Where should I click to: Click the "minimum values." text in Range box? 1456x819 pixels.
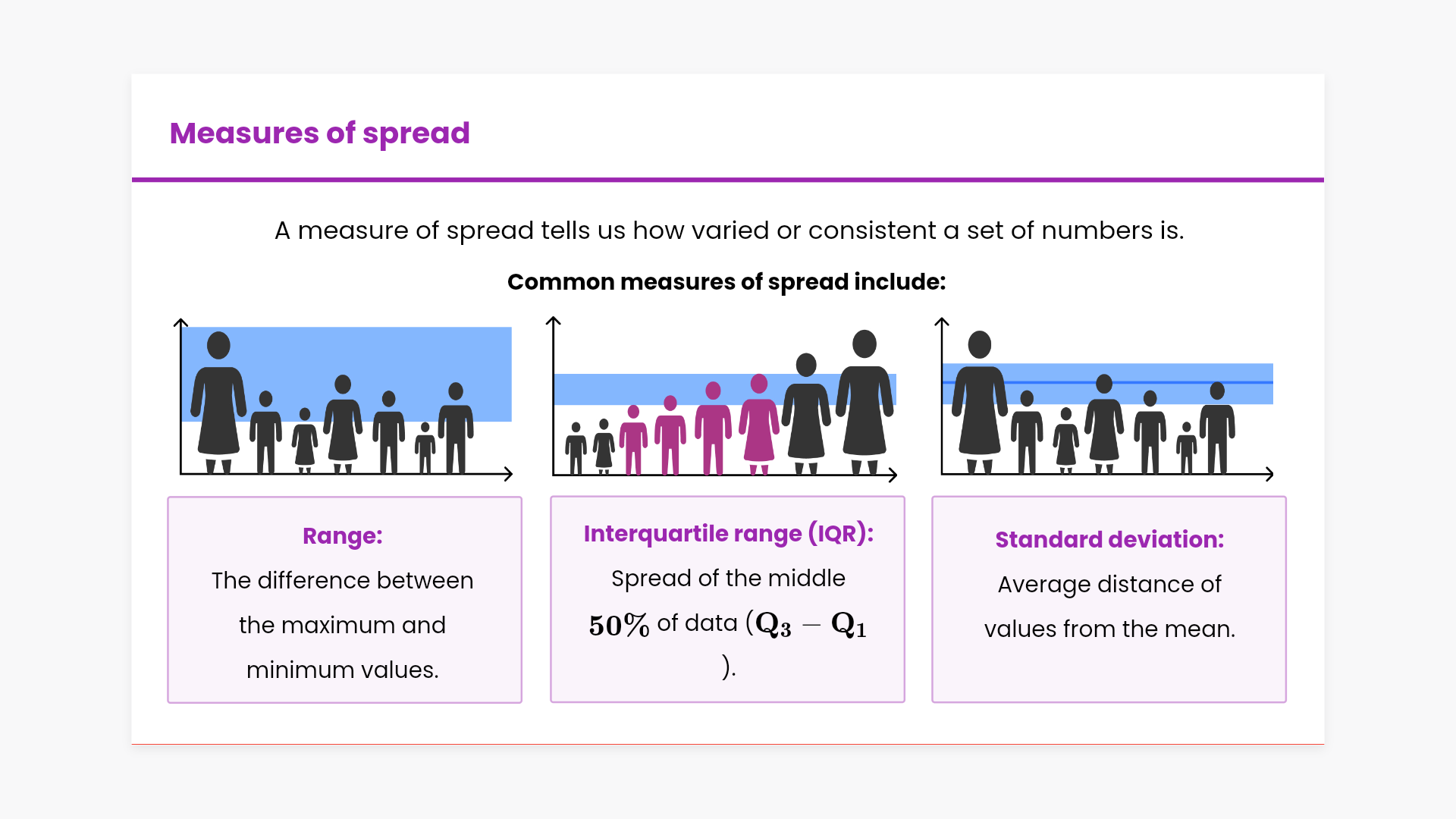coord(343,670)
